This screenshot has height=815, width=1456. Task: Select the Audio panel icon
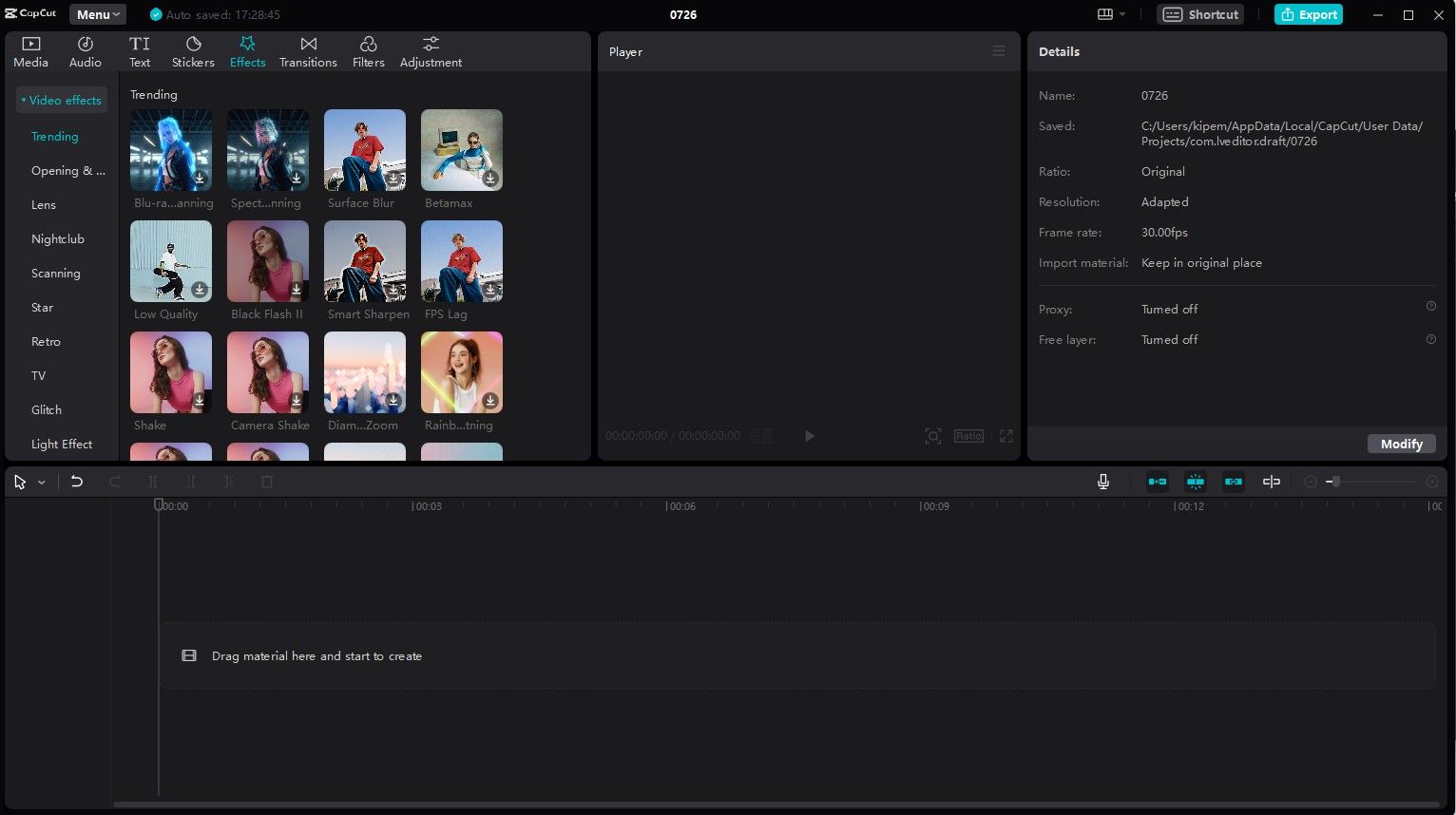85,50
